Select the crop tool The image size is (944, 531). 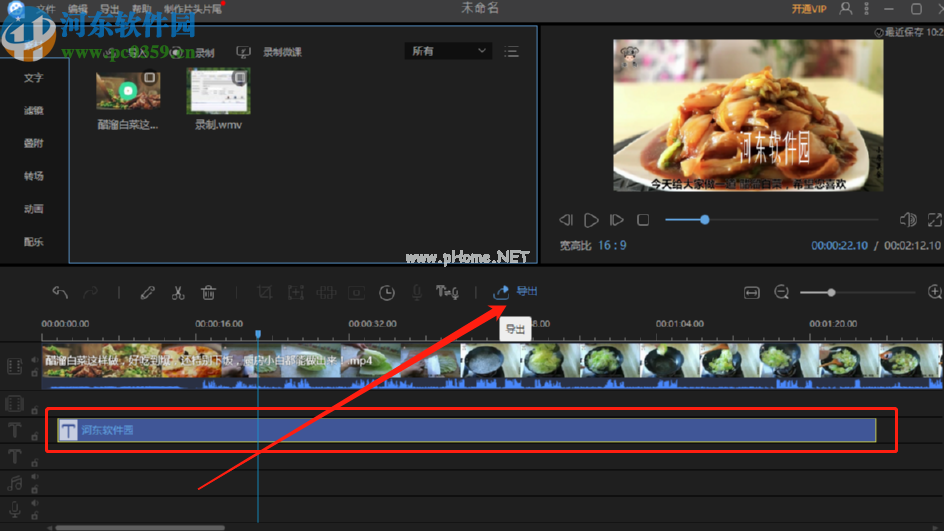tap(264, 293)
